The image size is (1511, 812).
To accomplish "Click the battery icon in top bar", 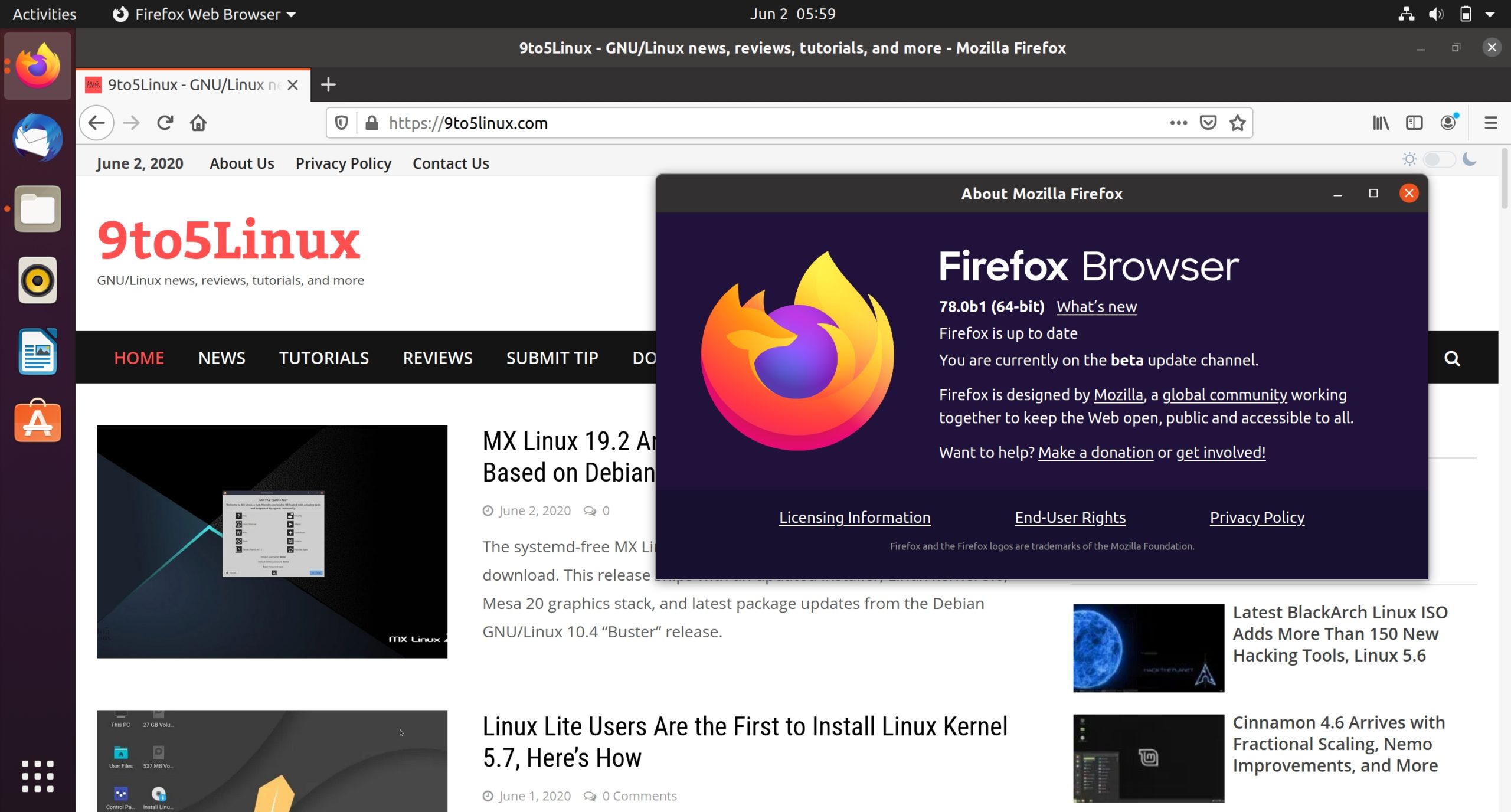I will coord(1466,14).
